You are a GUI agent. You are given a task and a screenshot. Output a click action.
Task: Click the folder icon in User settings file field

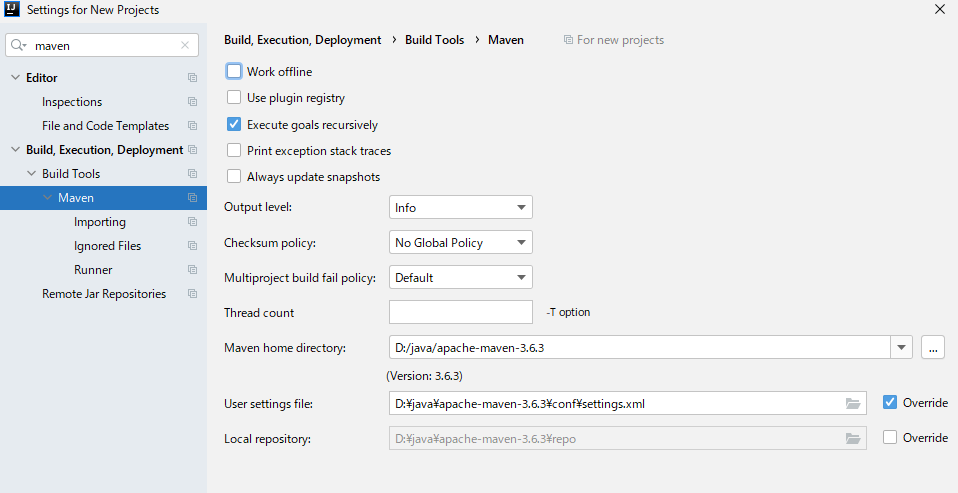pos(852,403)
